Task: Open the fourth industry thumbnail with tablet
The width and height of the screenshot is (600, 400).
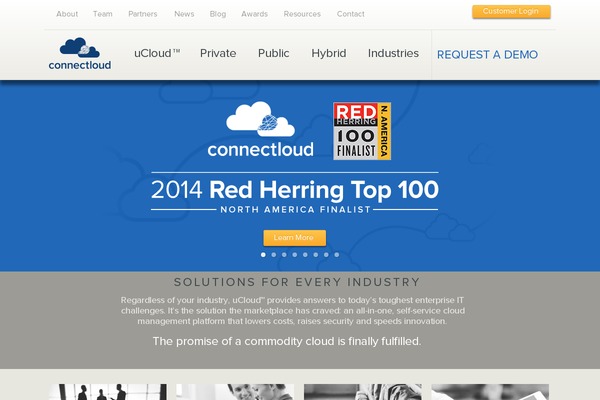Action: (490, 392)
